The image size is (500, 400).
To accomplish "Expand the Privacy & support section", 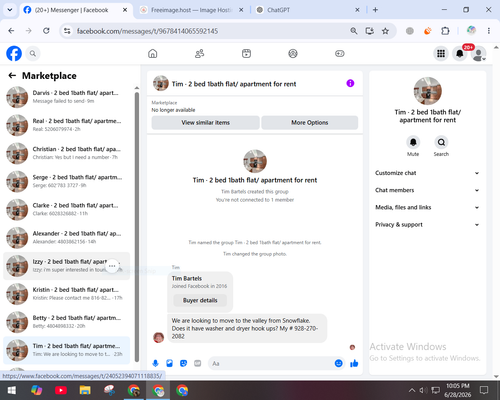I will click(427, 225).
